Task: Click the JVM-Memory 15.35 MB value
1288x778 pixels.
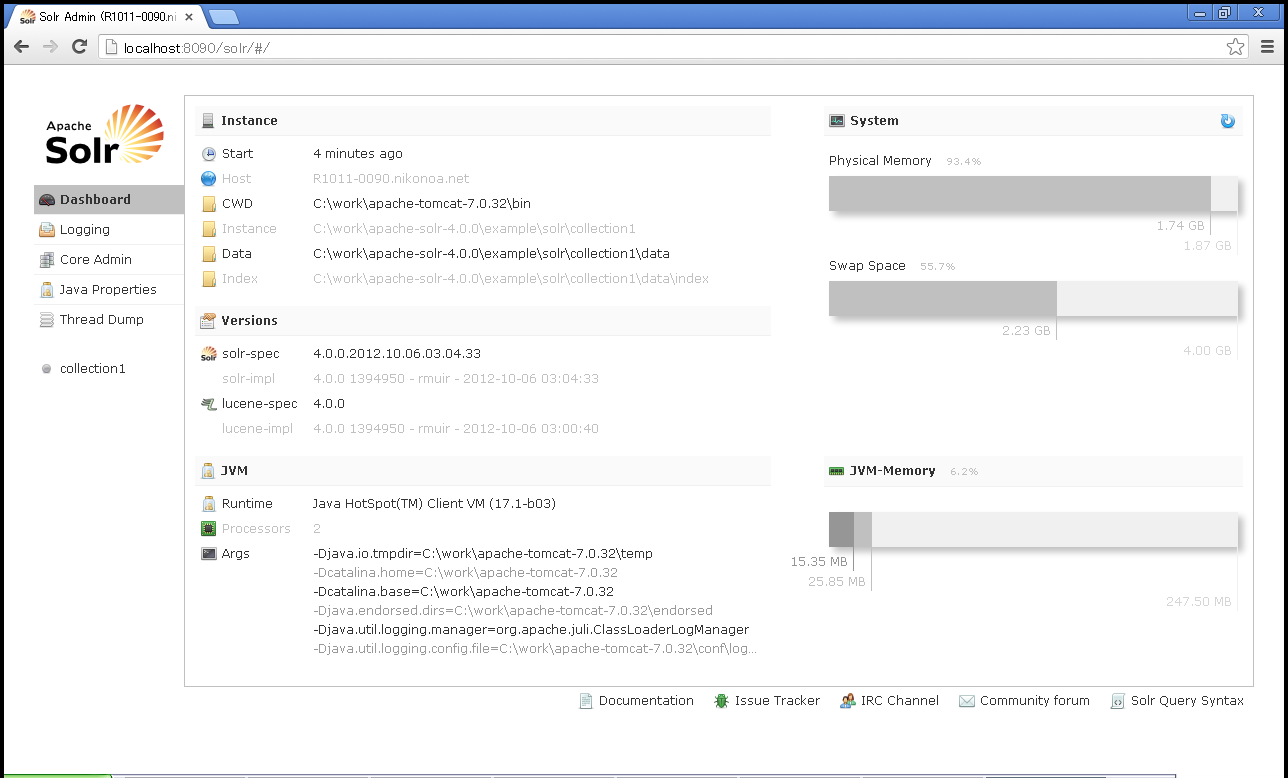Action: (x=819, y=562)
